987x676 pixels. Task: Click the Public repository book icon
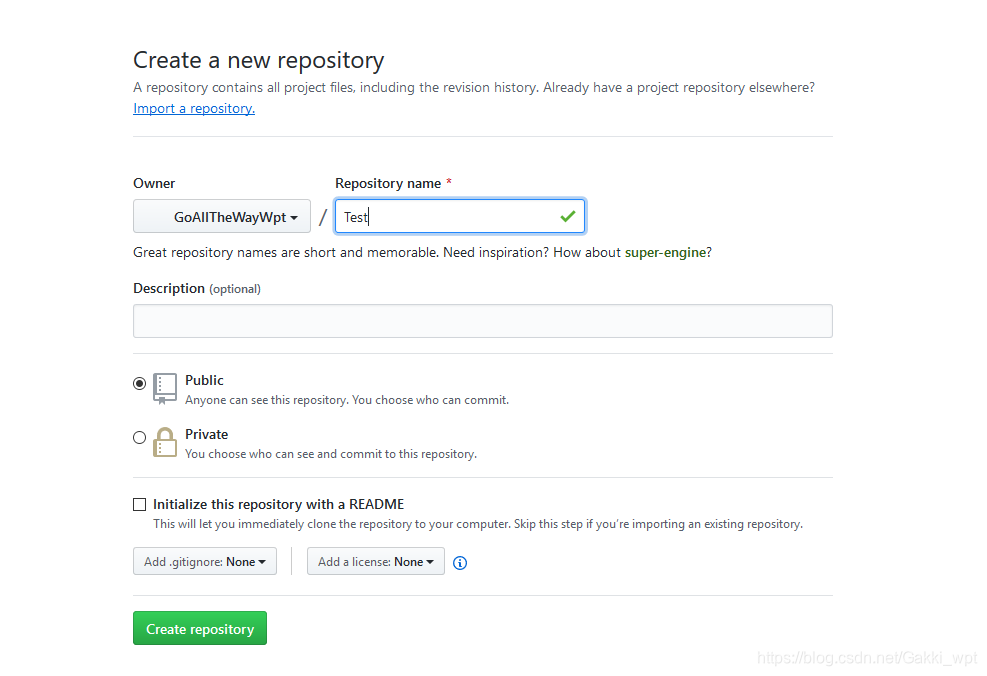(x=165, y=388)
